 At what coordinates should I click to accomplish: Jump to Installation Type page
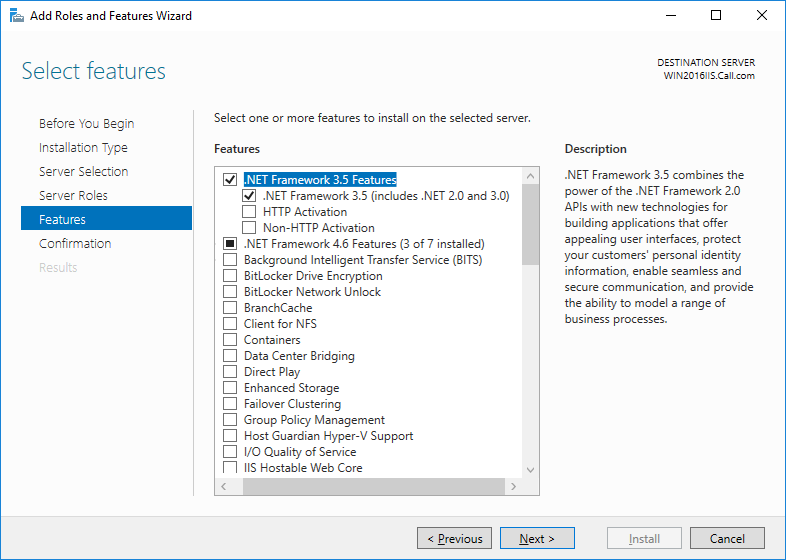[83, 148]
